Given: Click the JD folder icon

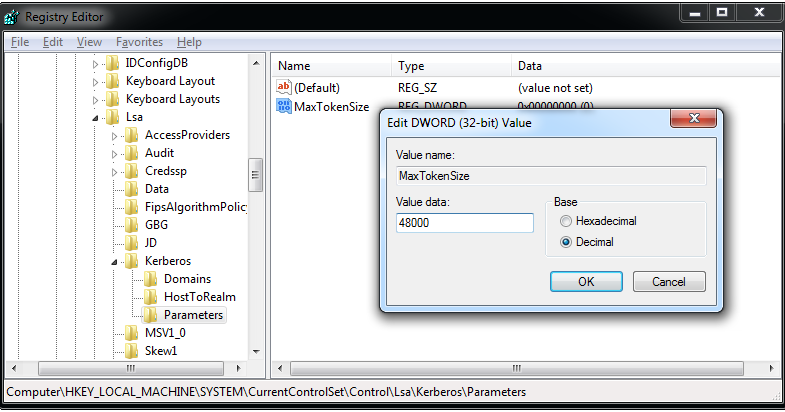Looking at the screenshot, I should [132, 243].
